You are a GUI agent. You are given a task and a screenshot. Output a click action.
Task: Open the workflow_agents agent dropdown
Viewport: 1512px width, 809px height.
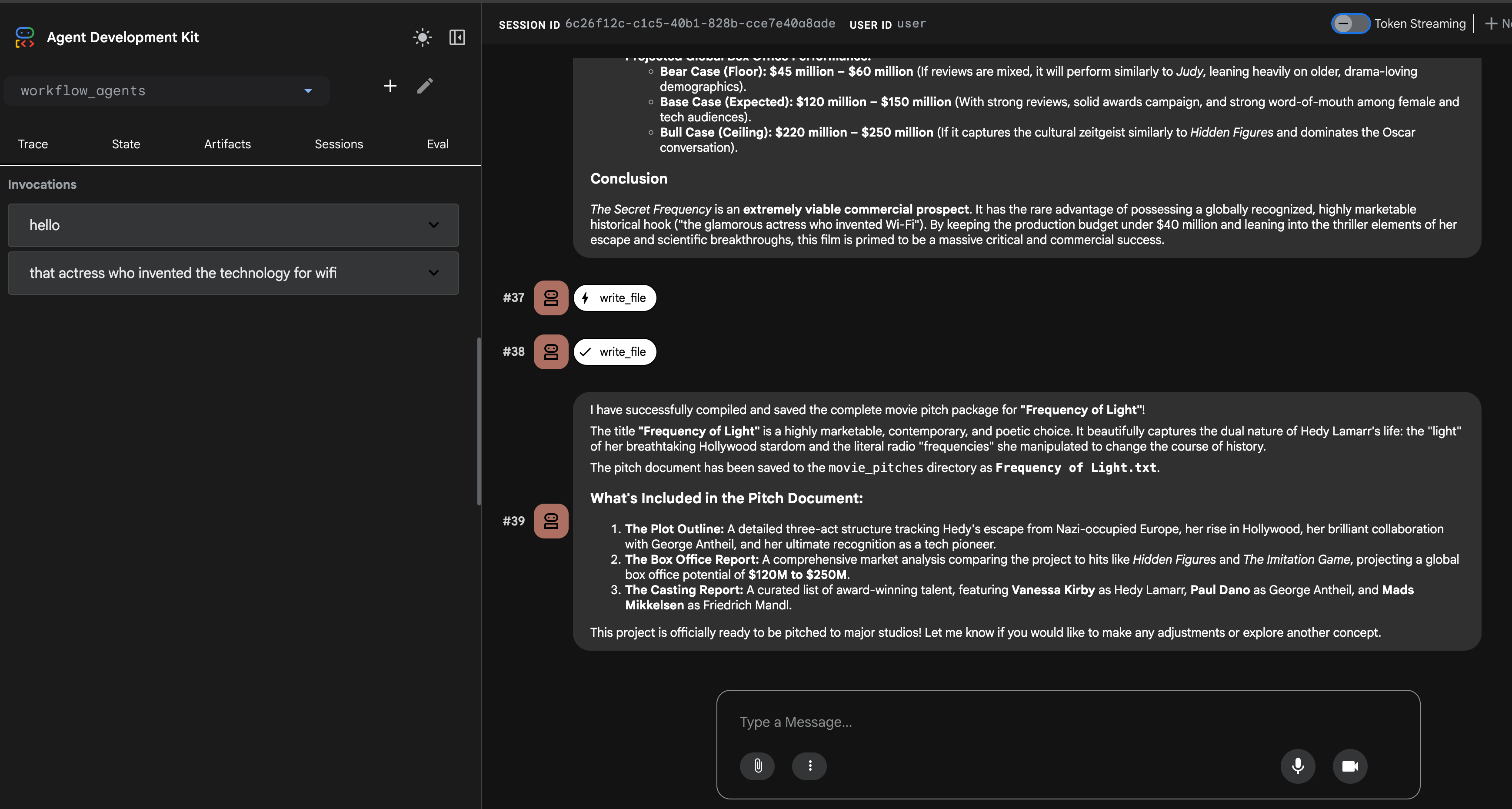coord(167,90)
